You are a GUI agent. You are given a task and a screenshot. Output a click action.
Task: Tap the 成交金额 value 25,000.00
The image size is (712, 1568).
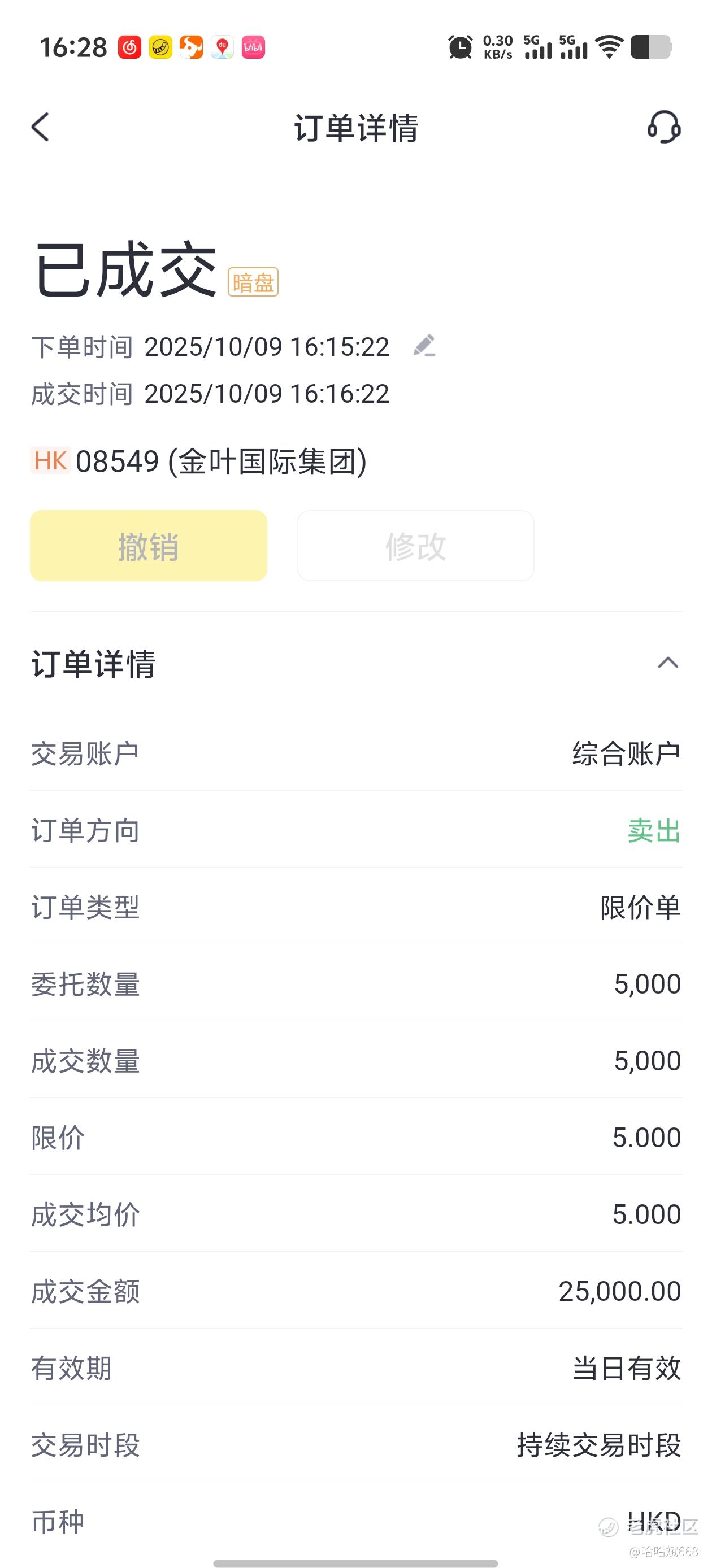pos(619,1291)
